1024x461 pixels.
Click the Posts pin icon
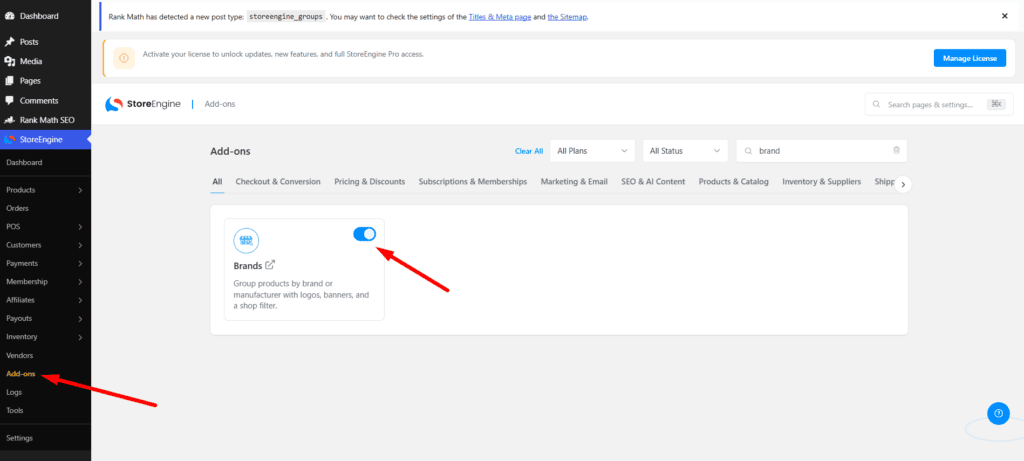coord(9,42)
